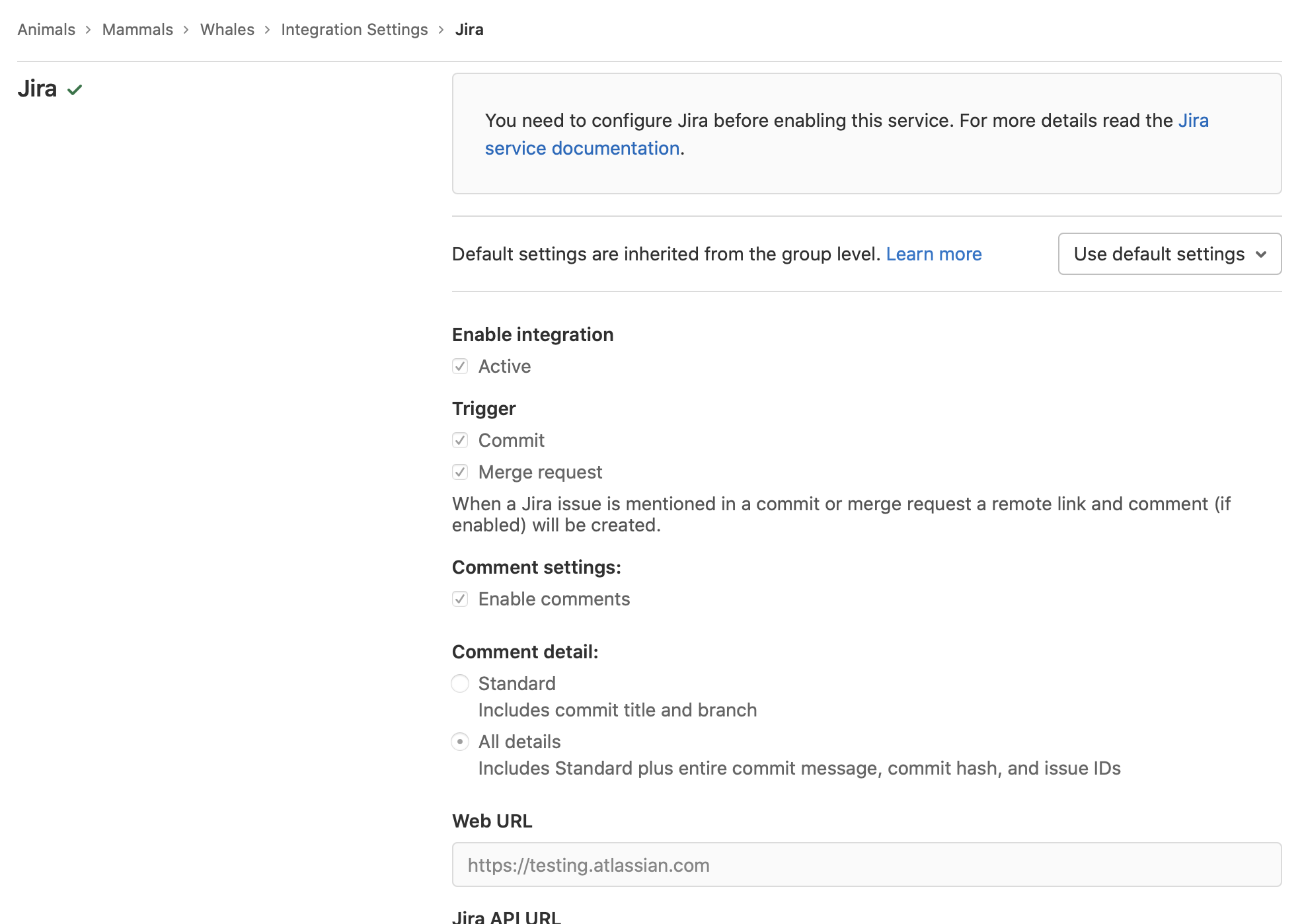Viewport: 1302px width, 924px height.
Task: Navigate to the Animals breadcrumb
Action: [x=46, y=29]
